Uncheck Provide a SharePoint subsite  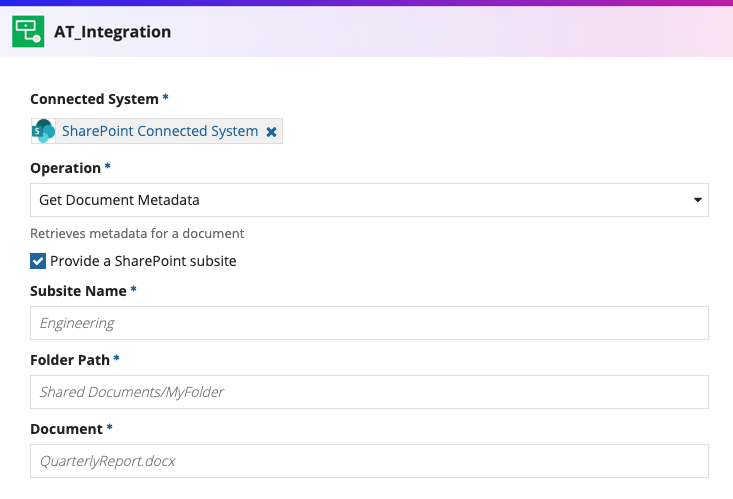38,261
